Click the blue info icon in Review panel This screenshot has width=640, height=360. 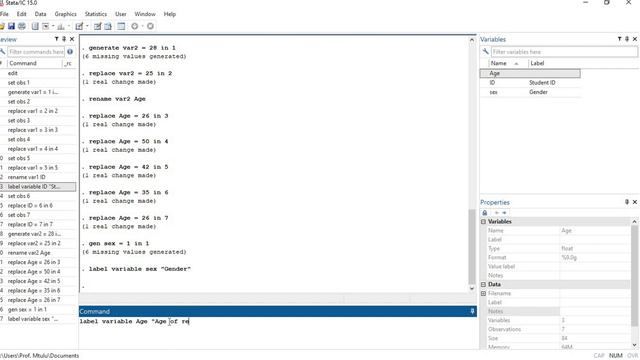tap(70, 52)
